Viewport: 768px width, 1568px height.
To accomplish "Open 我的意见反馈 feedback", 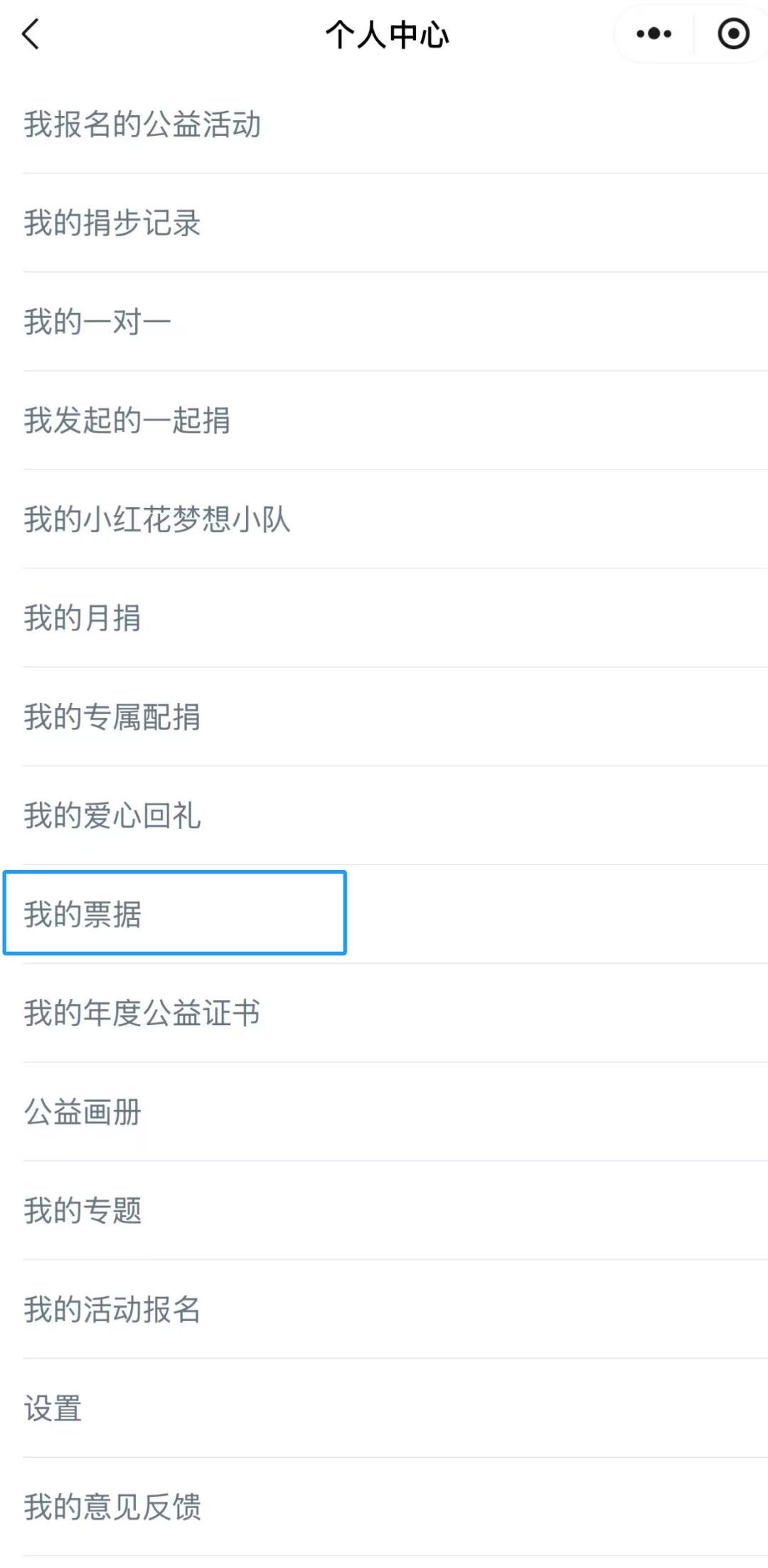I will coord(112,1508).
